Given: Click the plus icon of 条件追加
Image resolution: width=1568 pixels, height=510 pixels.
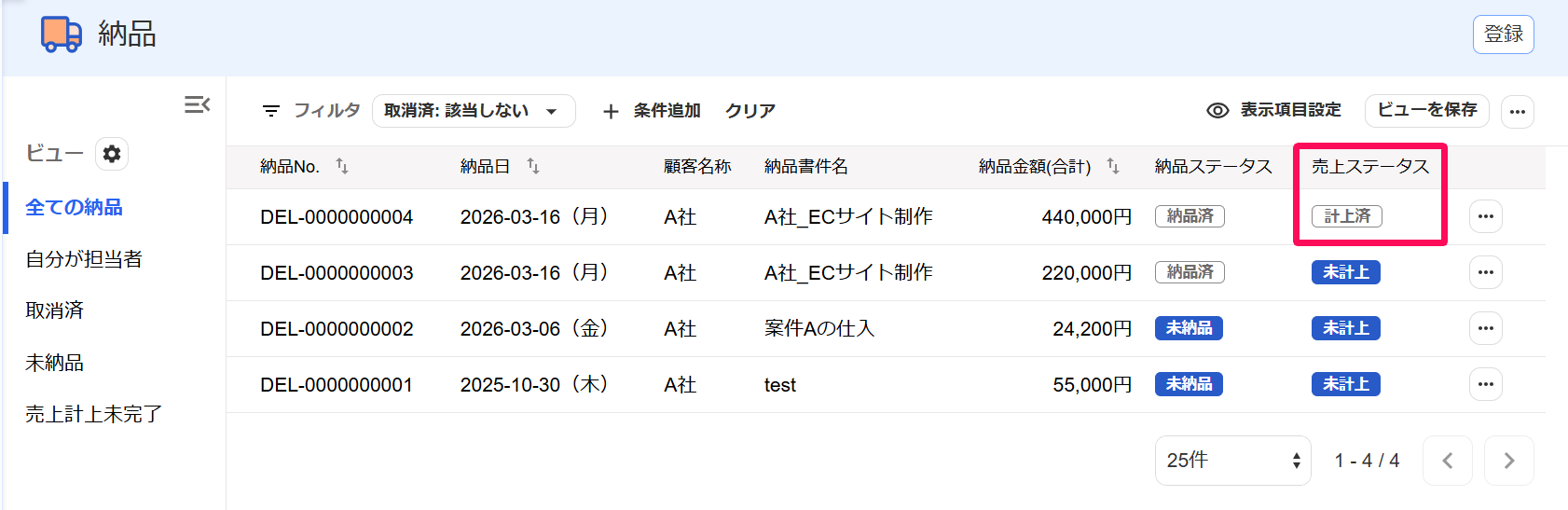Looking at the screenshot, I should pyautogui.click(x=611, y=112).
